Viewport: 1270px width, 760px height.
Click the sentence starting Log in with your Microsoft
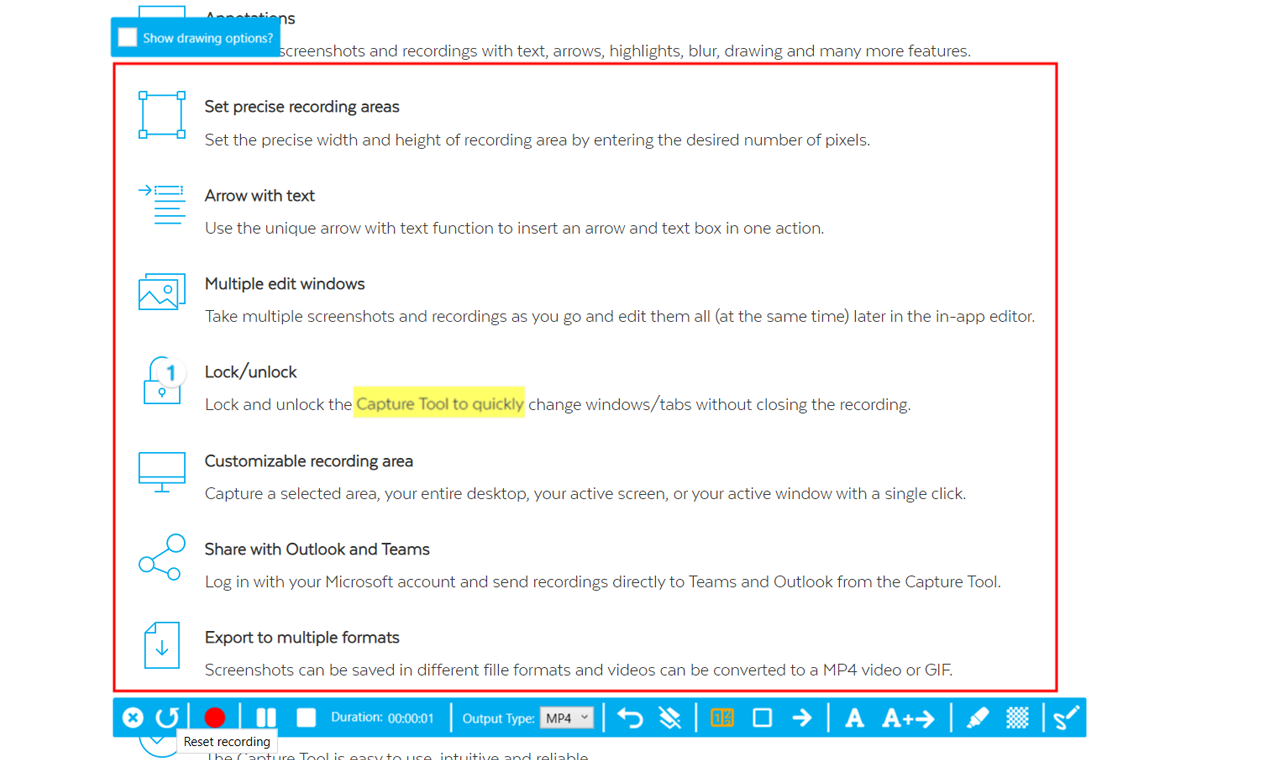point(602,581)
